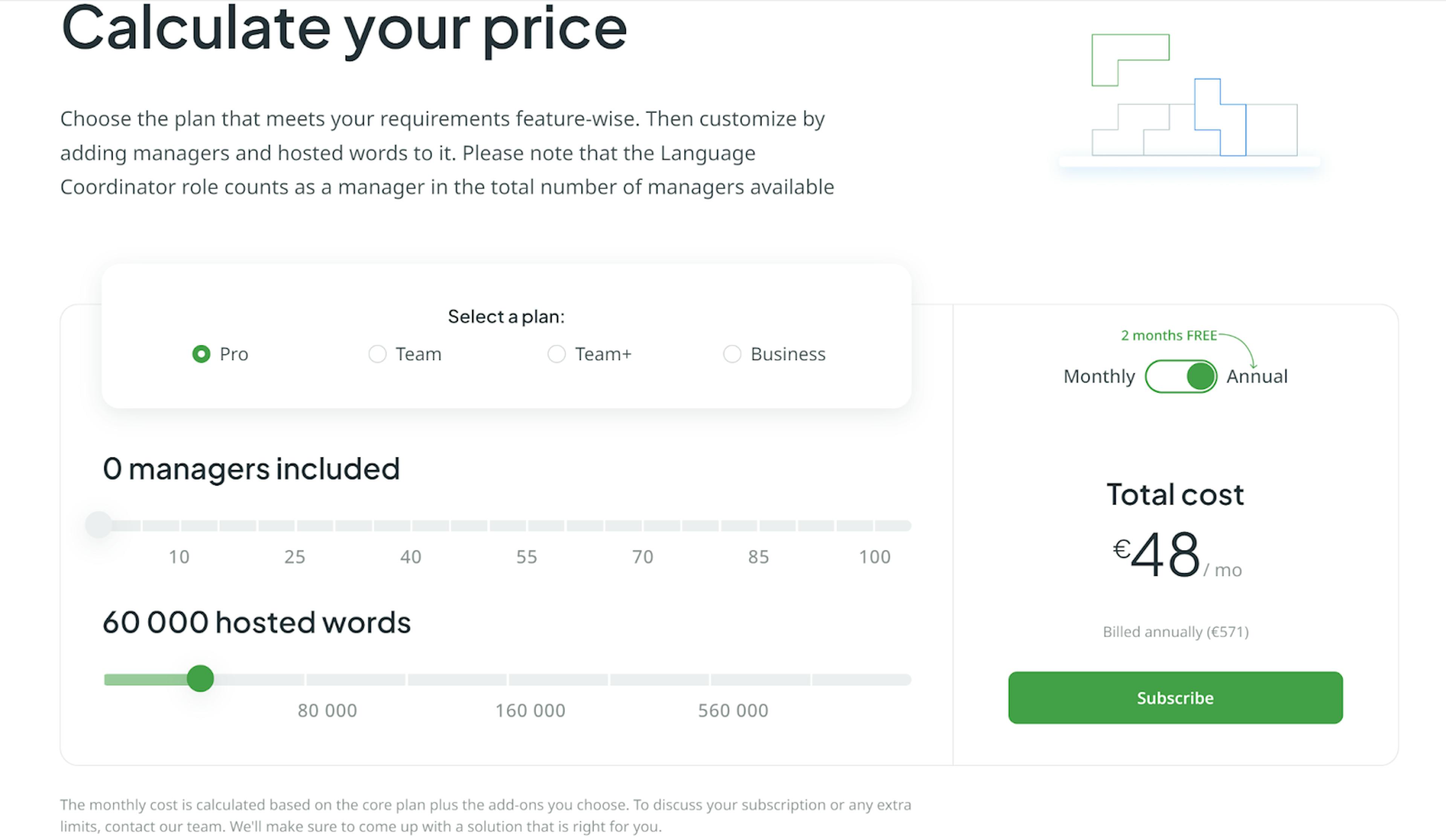Click the managers included slider
Image resolution: width=1446 pixels, height=840 pixels.
click(x=97, y=525)
